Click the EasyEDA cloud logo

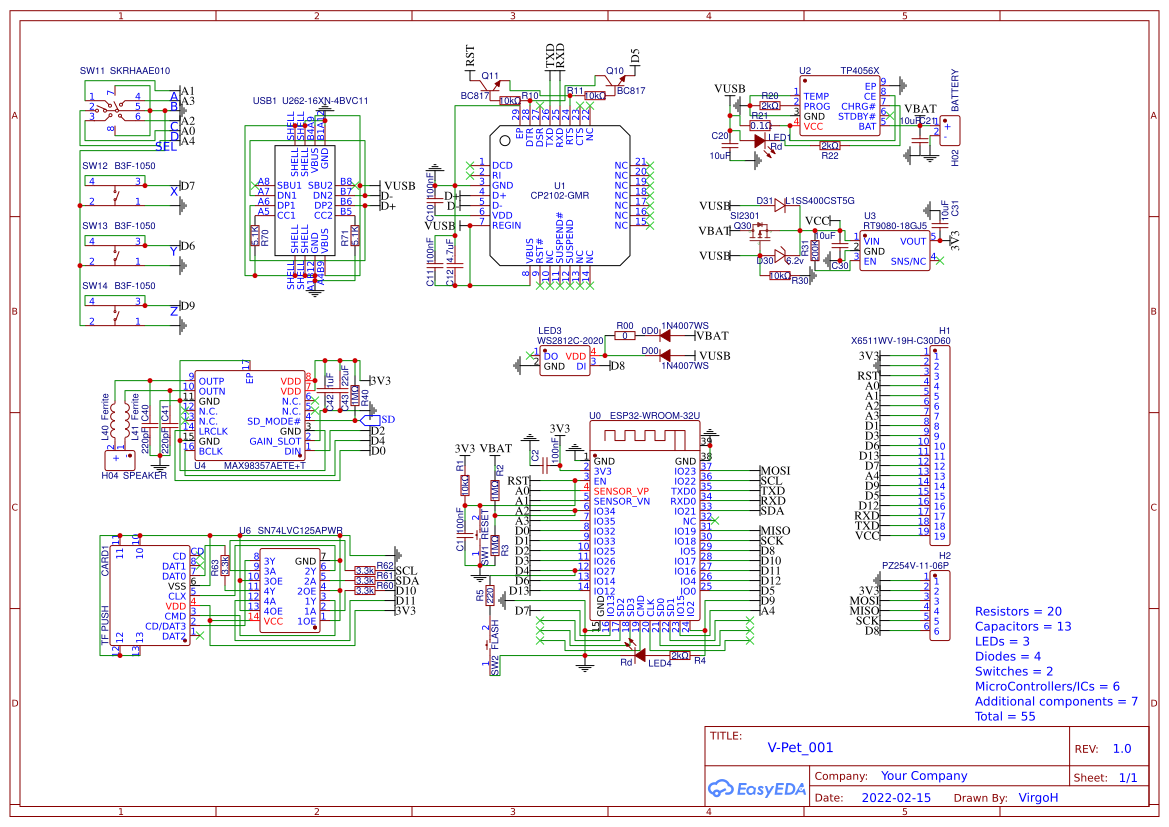point(722,789)
